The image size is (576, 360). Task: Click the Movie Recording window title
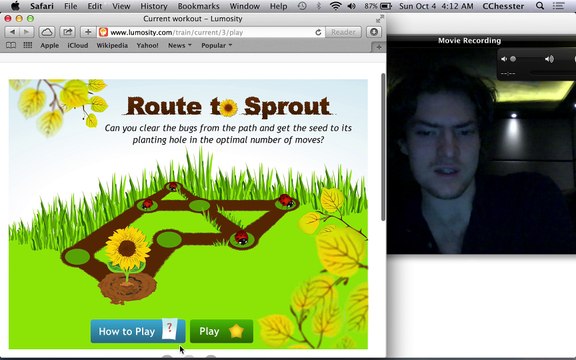[x=469, y=40]
